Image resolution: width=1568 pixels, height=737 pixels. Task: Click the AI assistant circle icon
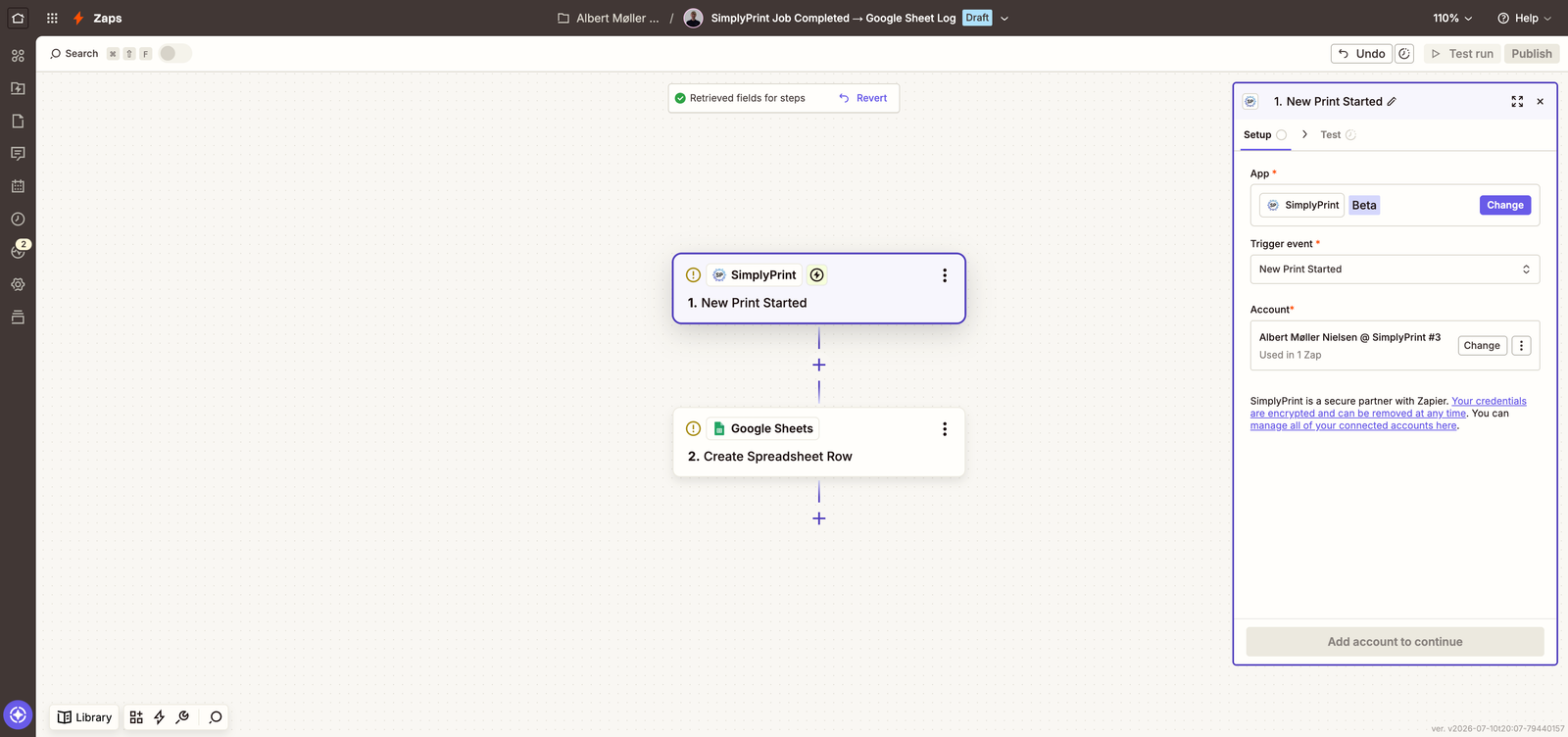point(18,715)
